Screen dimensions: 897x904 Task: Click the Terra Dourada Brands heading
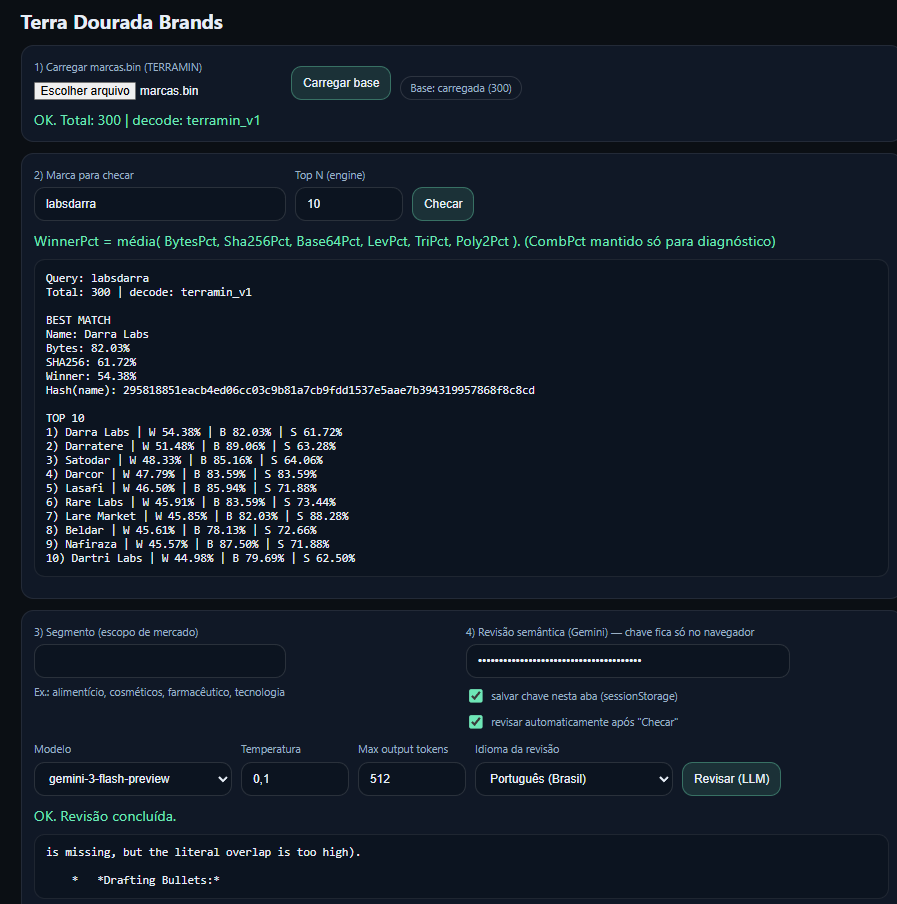[122, 22]
